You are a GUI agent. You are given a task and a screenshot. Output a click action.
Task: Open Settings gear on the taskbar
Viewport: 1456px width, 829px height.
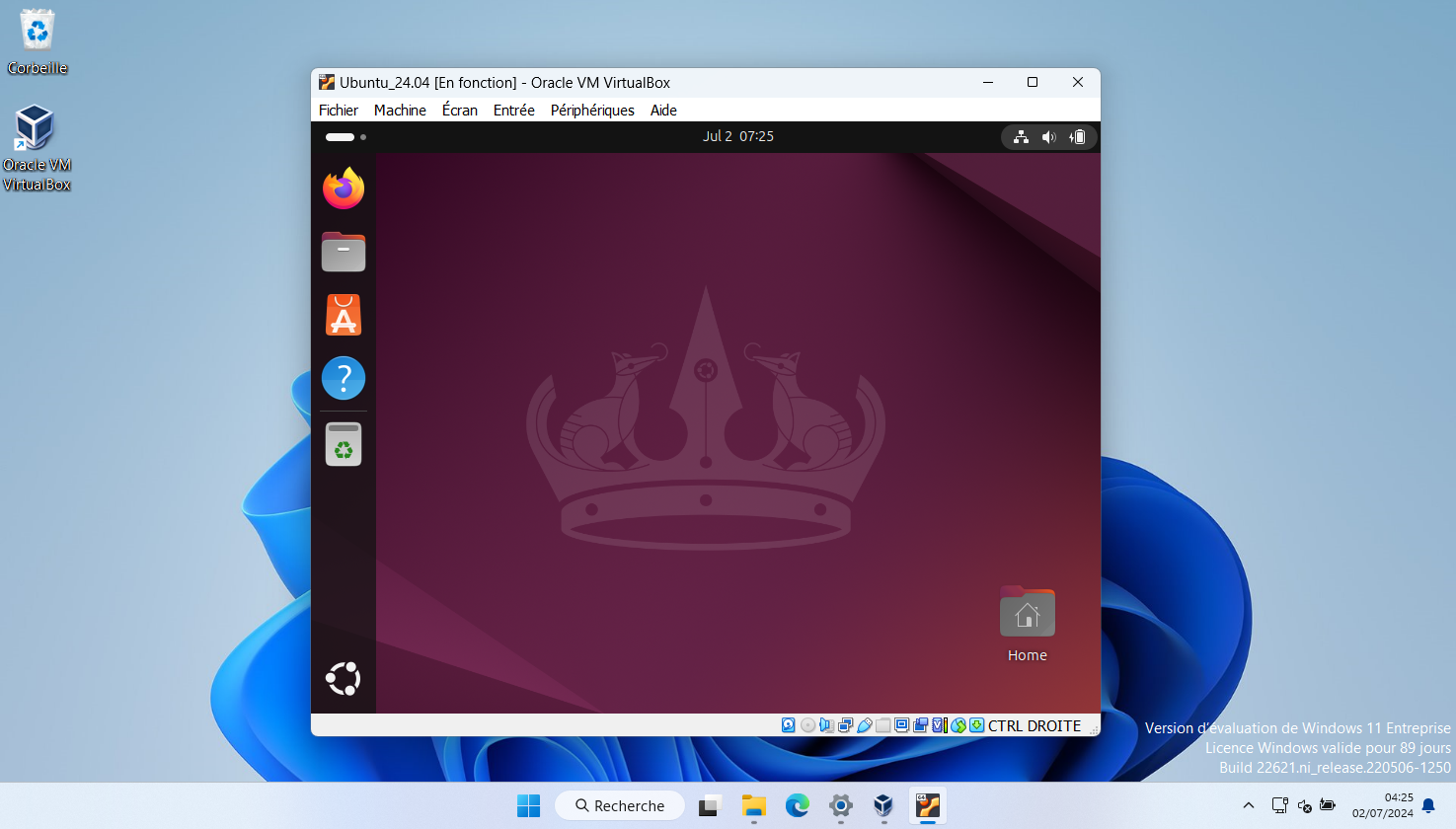point(841,806)
